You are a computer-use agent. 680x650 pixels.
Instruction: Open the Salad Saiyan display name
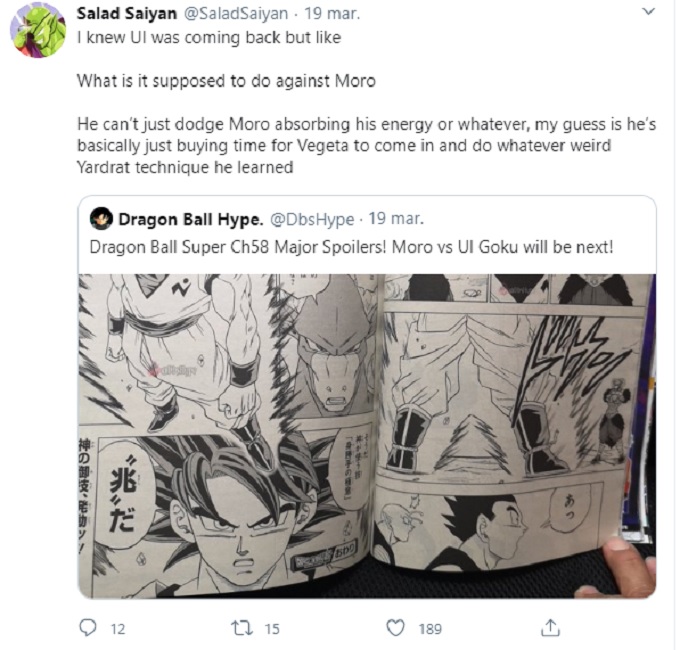coord(127,13)
